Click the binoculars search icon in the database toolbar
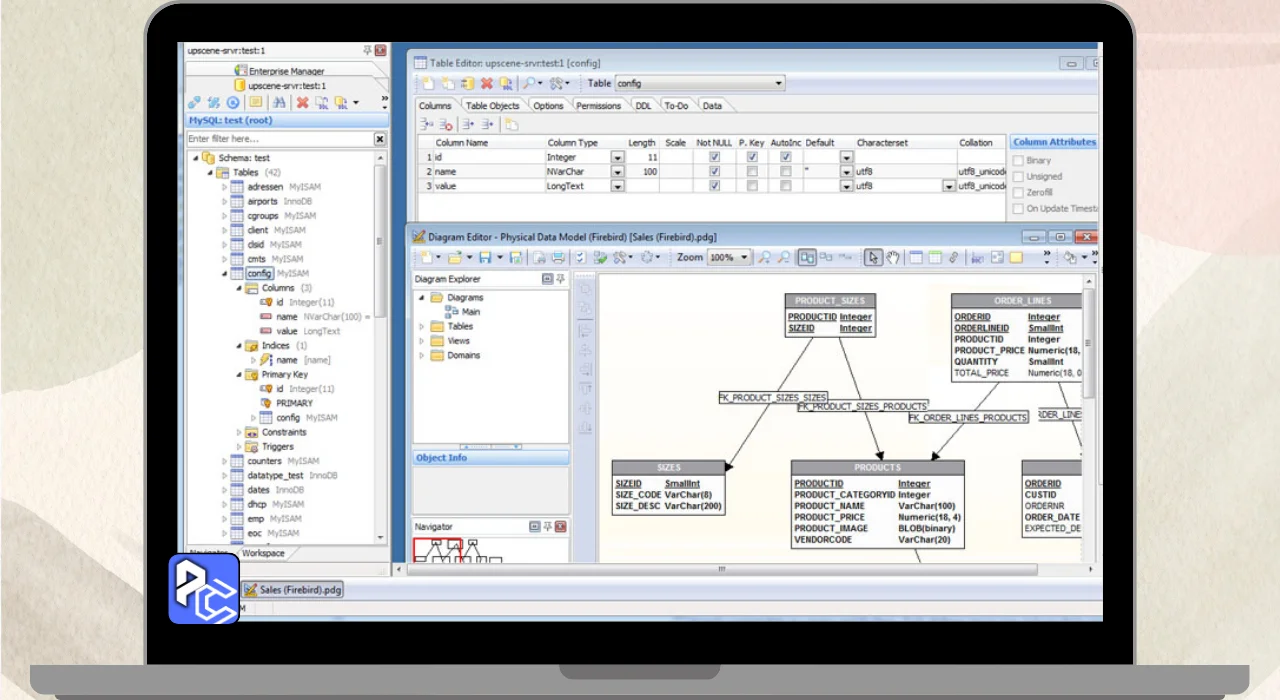This screenshot has width=1280, height=700. coord(279,102)
